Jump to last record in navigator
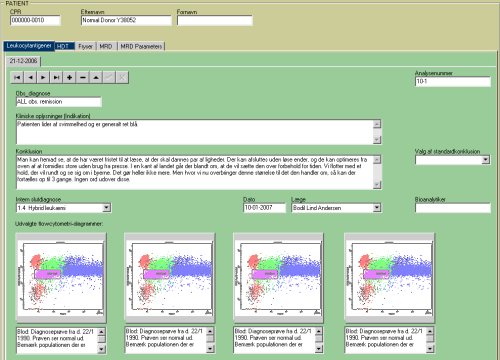This screenshot has width=500, height=360. [56, 77]
